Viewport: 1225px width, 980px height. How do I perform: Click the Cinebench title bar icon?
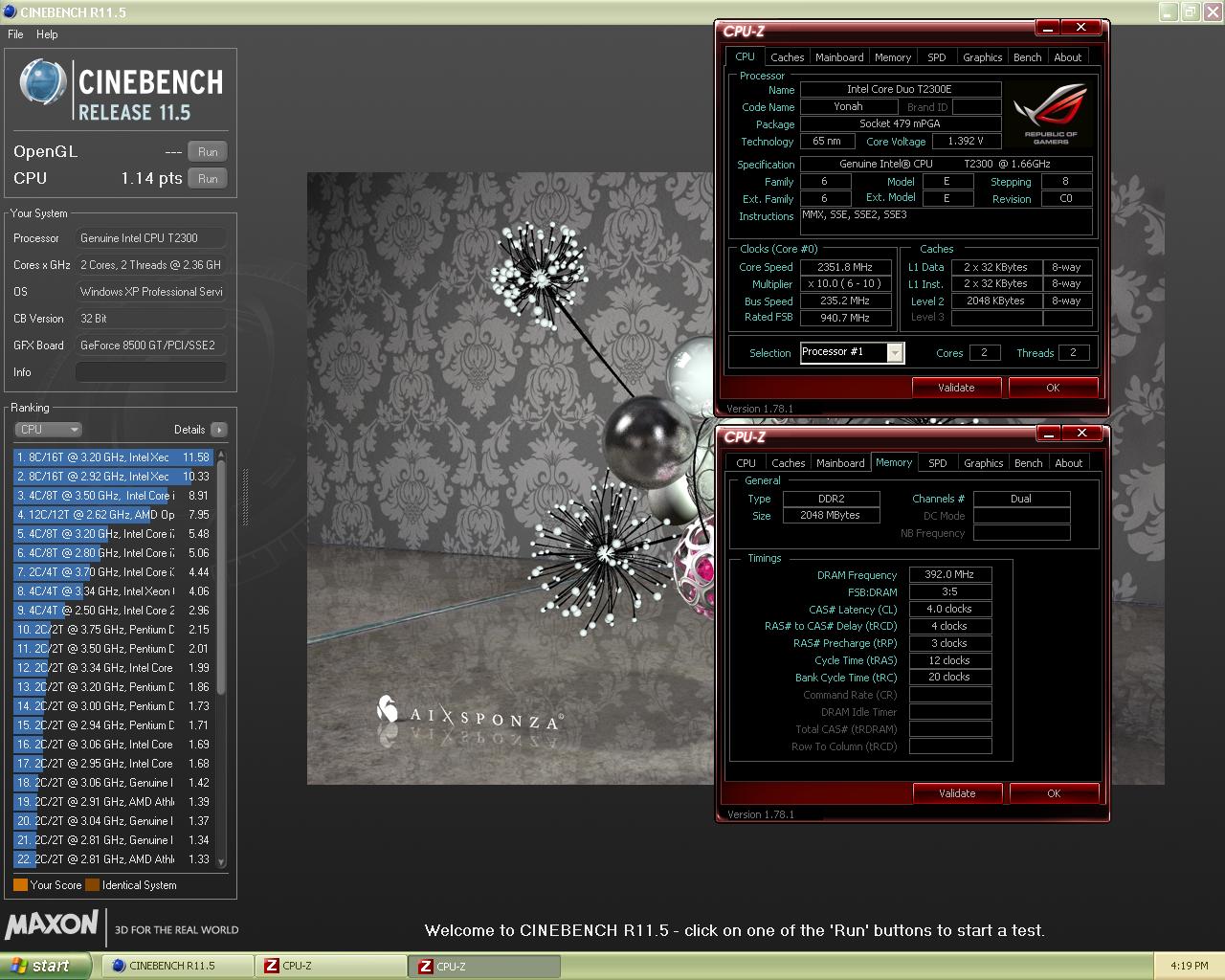10,11
